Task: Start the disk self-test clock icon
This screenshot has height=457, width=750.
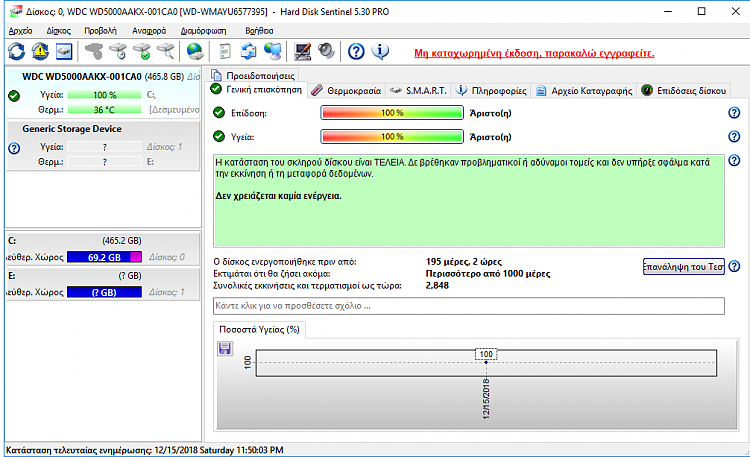Action: coord(118,51)
